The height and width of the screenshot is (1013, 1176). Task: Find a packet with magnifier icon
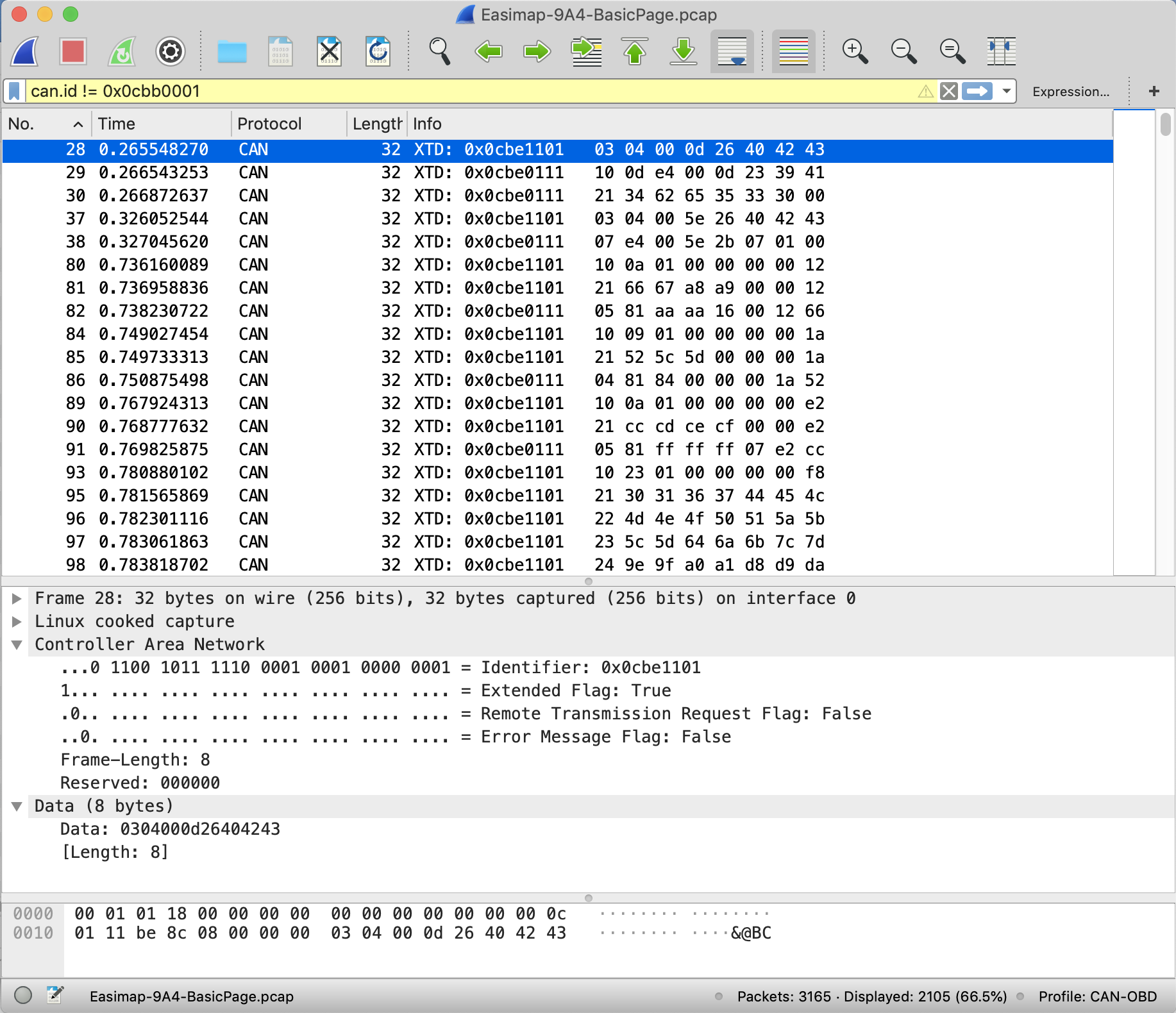pos(440,51)
